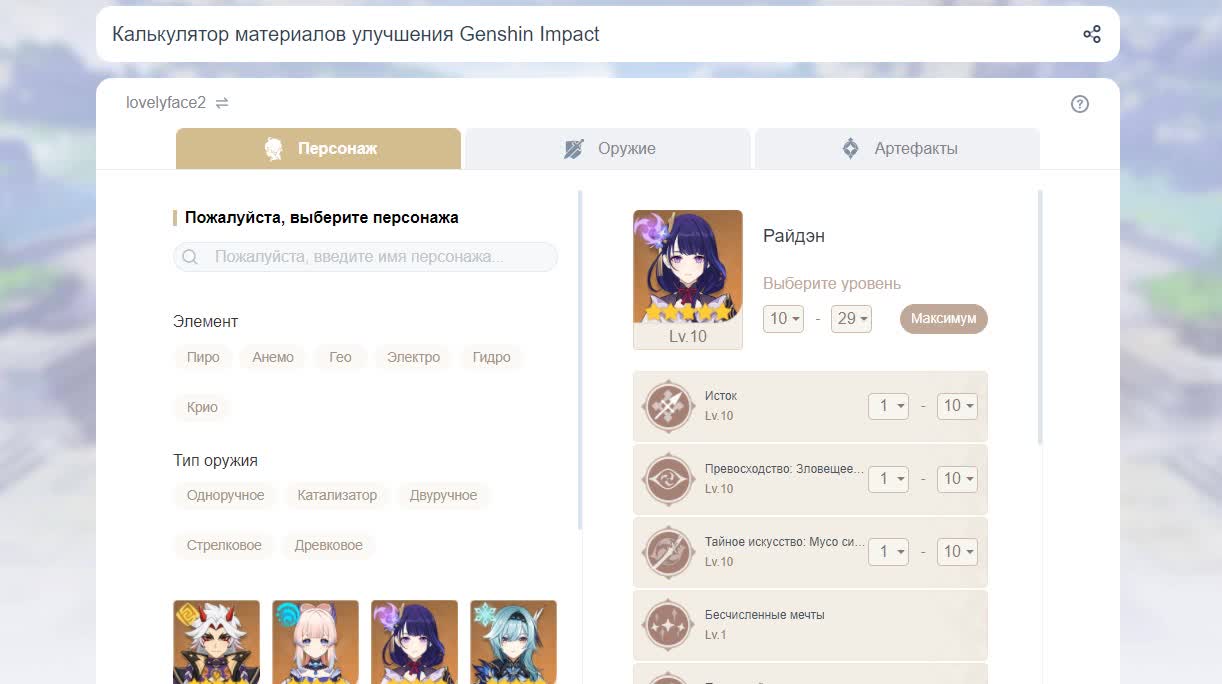Open the Тайное искусство target level dropdown
Viewport: 1222px width, 684px height.
point(957,552)
